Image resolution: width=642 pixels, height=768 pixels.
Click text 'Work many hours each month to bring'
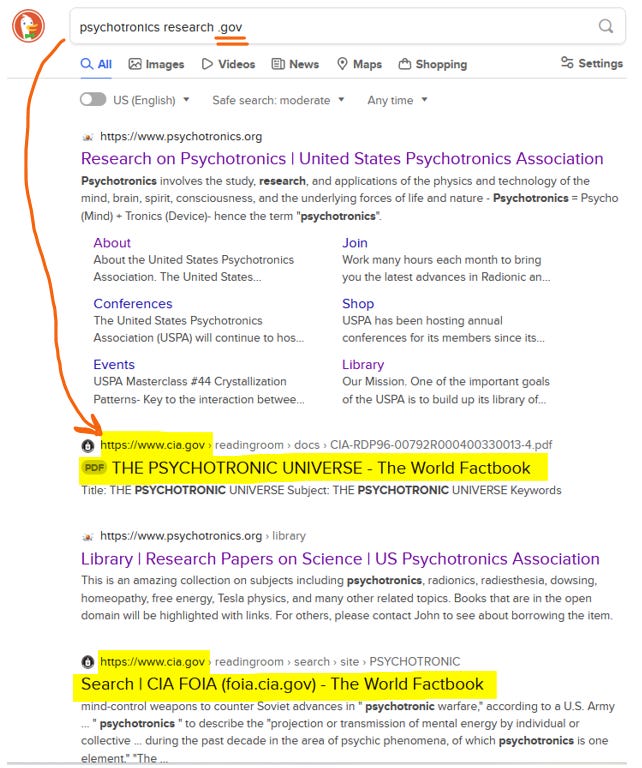pos(441,260)
